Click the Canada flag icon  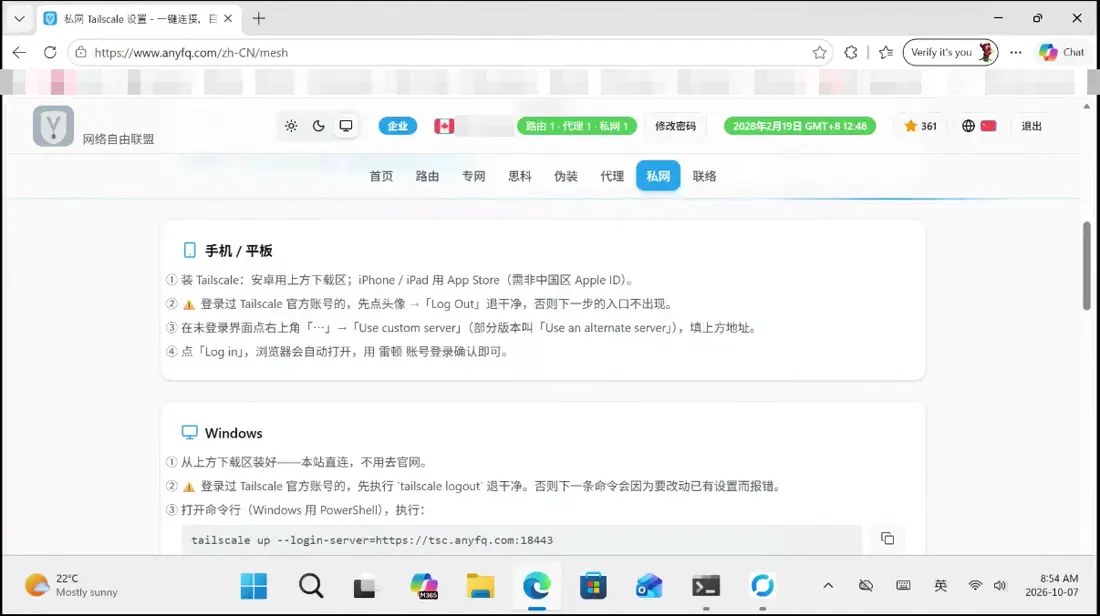click(444, 126)
